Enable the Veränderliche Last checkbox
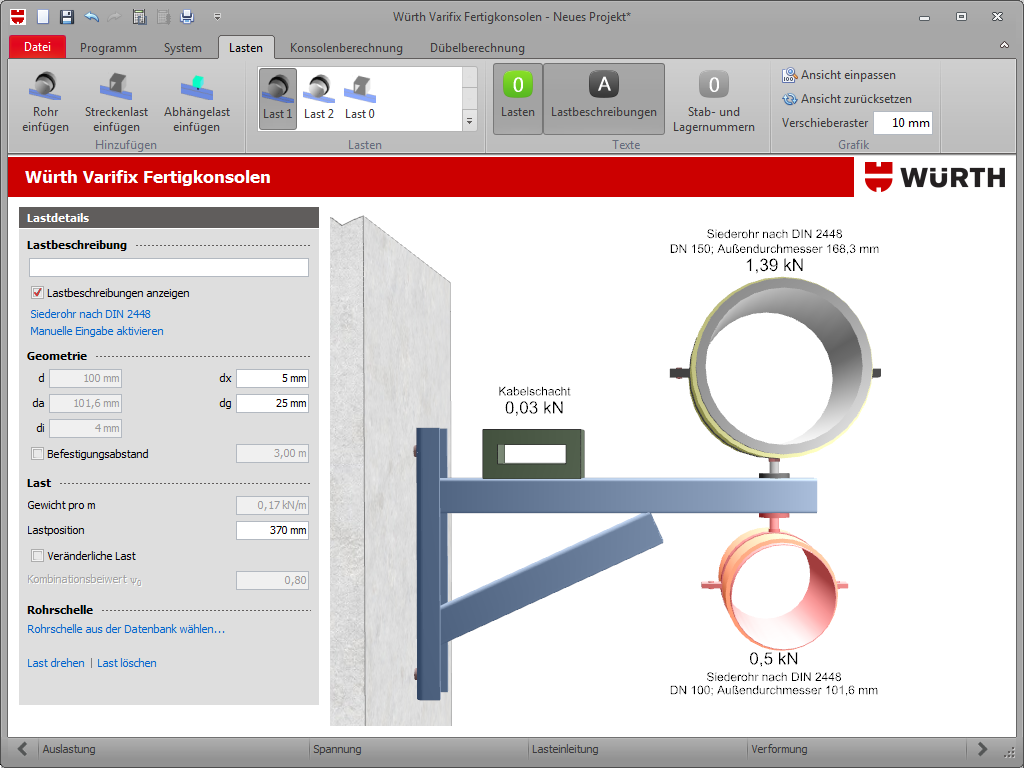The width and height of the screenshot is (1024, 768). 37,556
